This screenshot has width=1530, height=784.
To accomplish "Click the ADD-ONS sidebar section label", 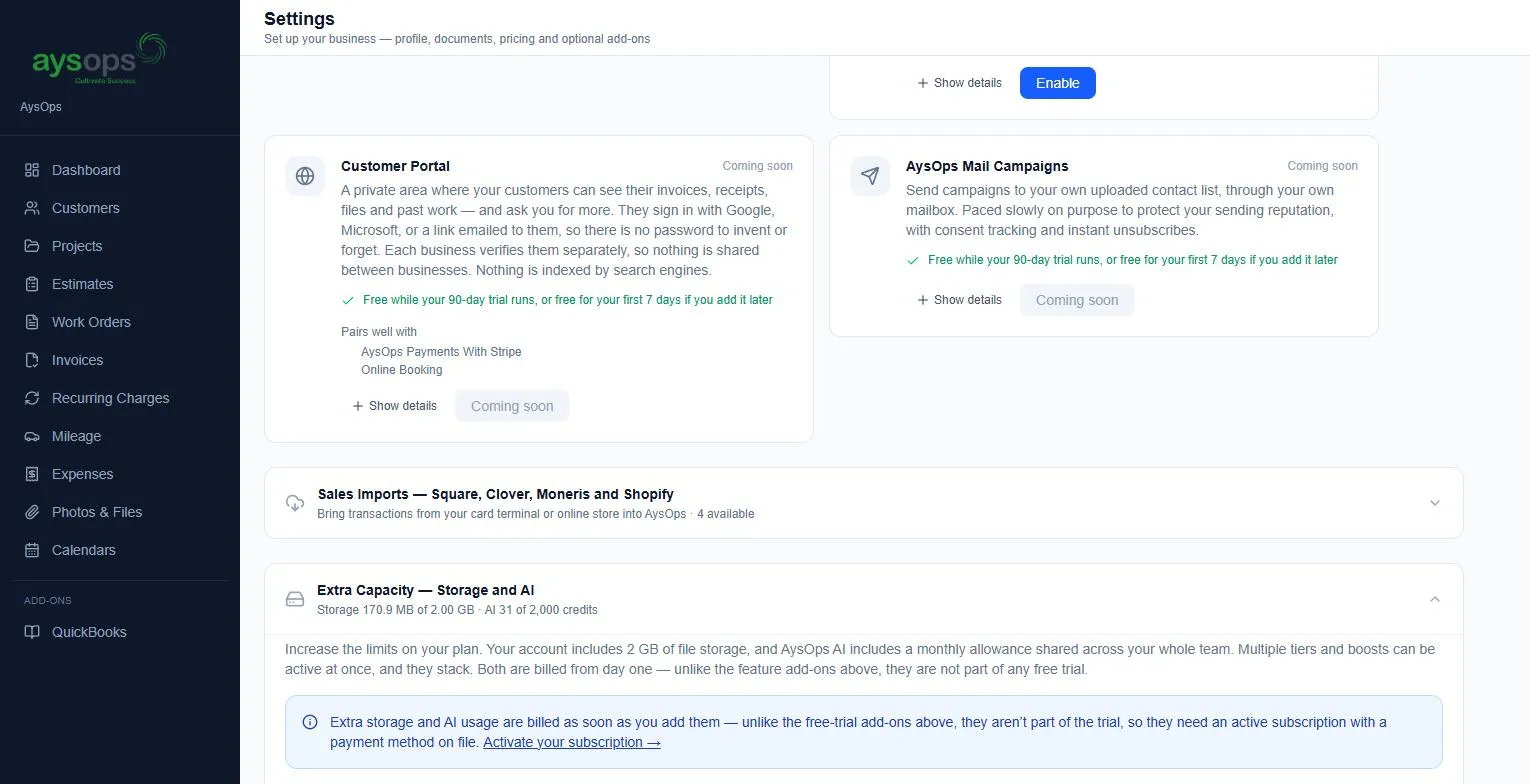I will point(48,600).
